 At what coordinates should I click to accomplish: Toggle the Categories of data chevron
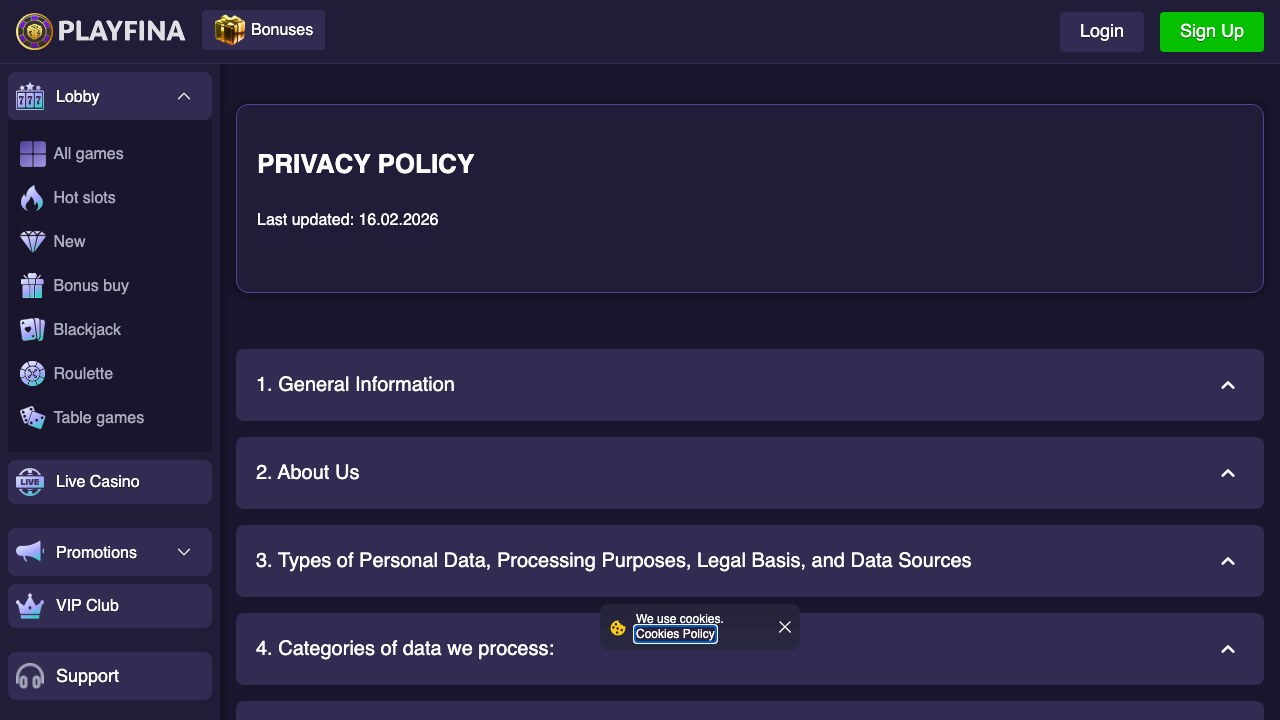point(1228,649)
